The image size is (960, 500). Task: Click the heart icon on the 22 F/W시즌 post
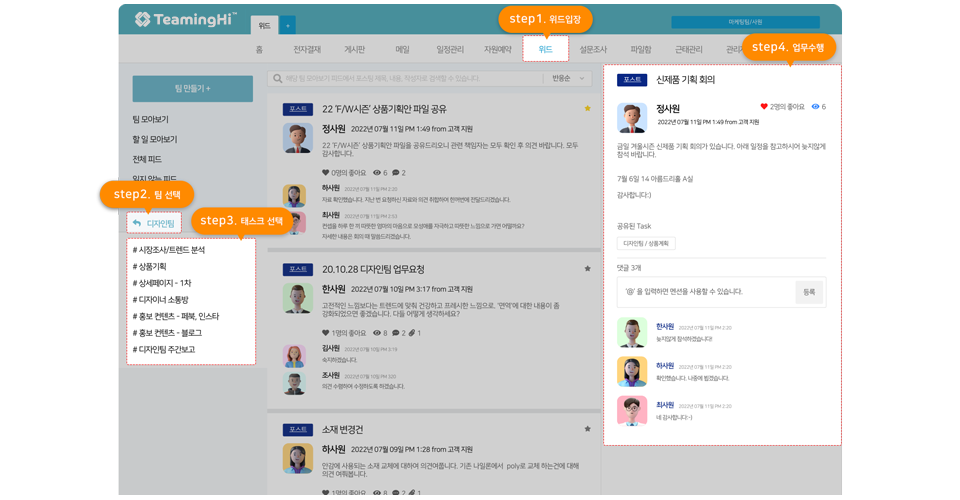click(326, 173)
